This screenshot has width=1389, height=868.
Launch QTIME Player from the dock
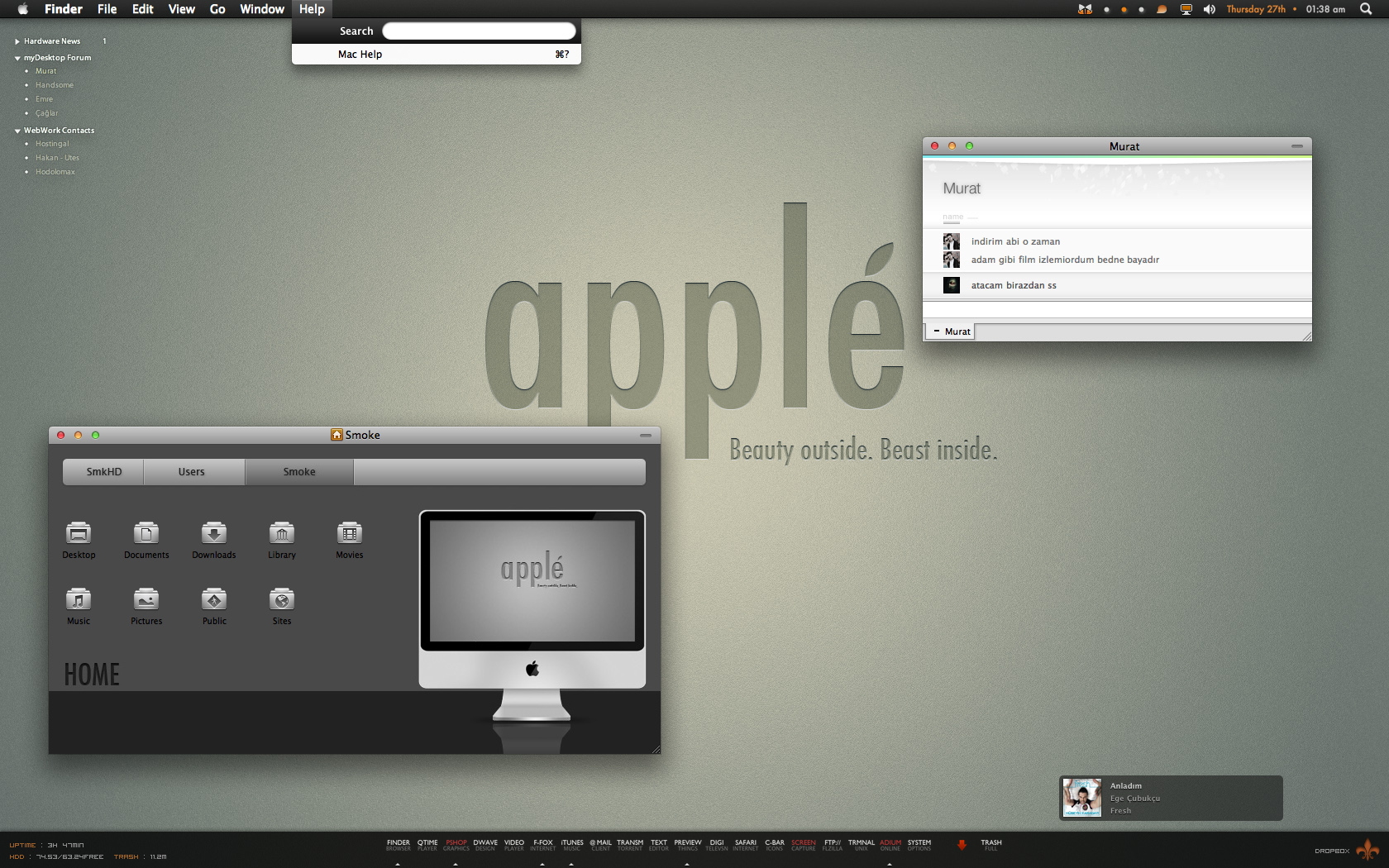point(427,845)
